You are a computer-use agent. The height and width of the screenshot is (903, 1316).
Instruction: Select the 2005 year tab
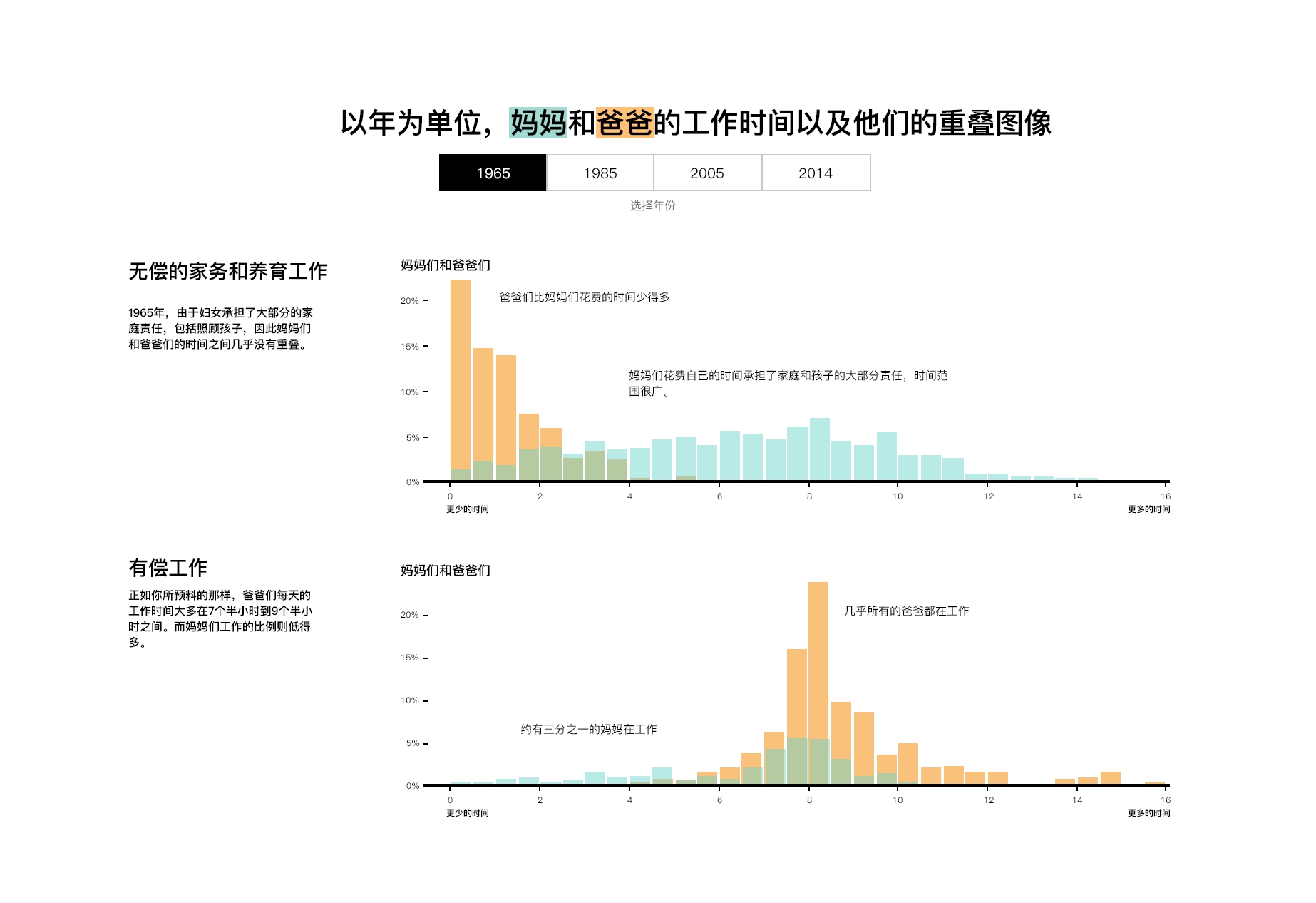708,173
